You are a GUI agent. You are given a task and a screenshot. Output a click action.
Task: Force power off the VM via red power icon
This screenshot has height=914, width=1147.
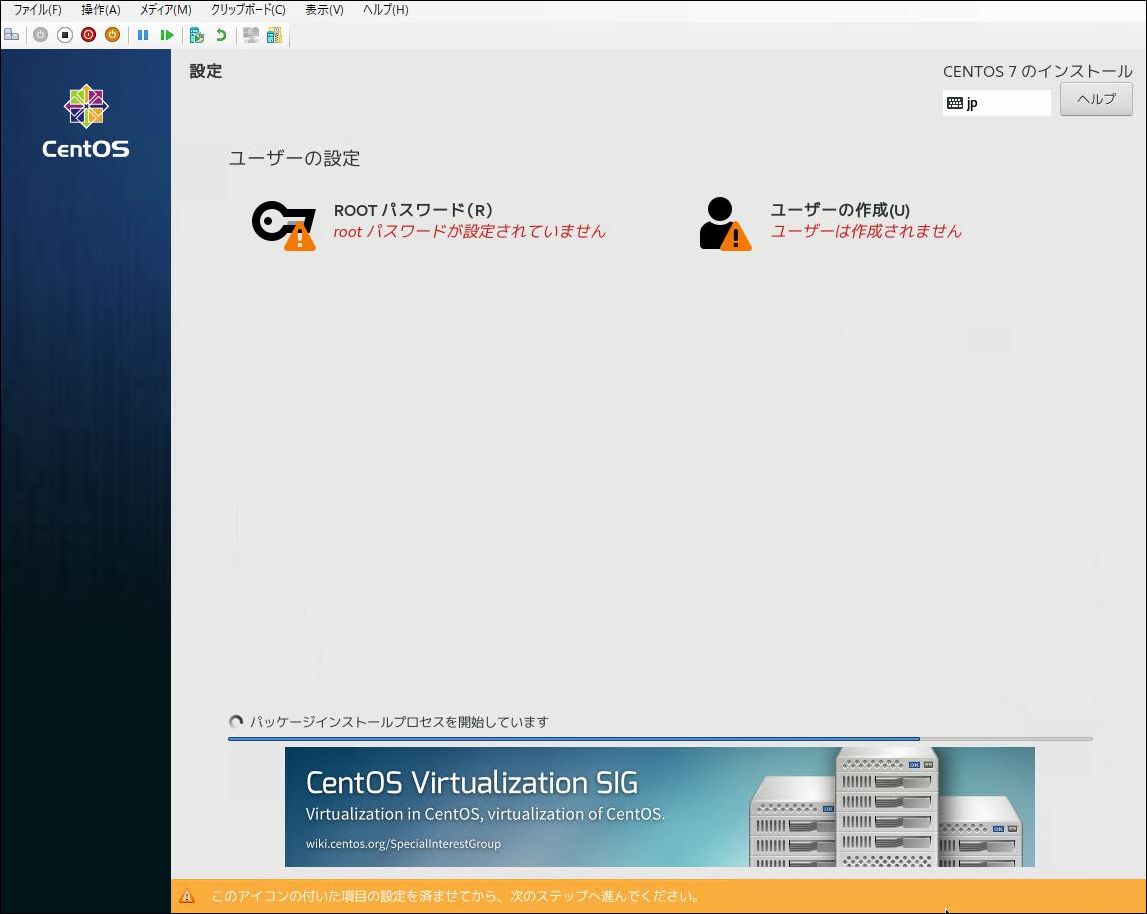tap(88, 34)
